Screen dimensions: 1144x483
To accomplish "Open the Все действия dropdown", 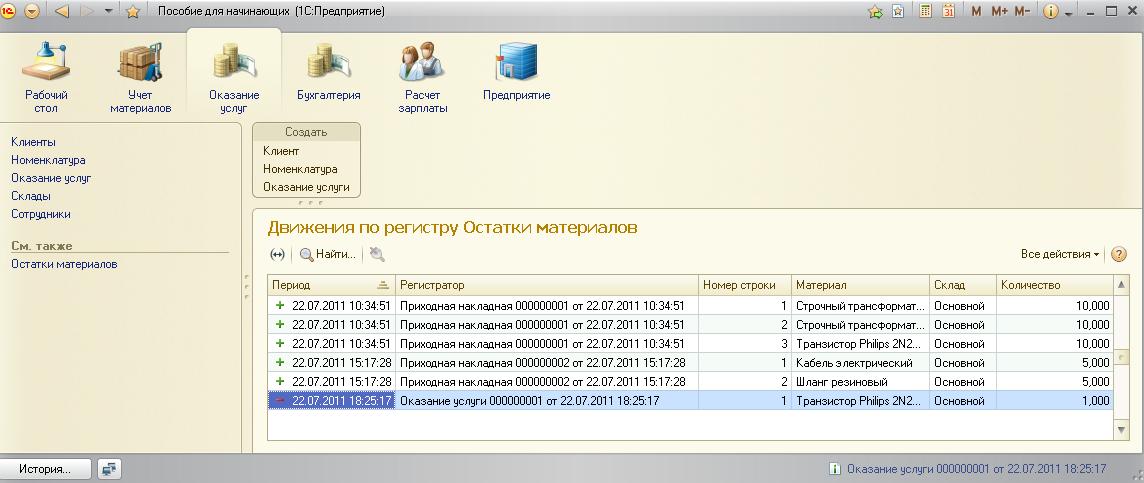I will 1060,255.
